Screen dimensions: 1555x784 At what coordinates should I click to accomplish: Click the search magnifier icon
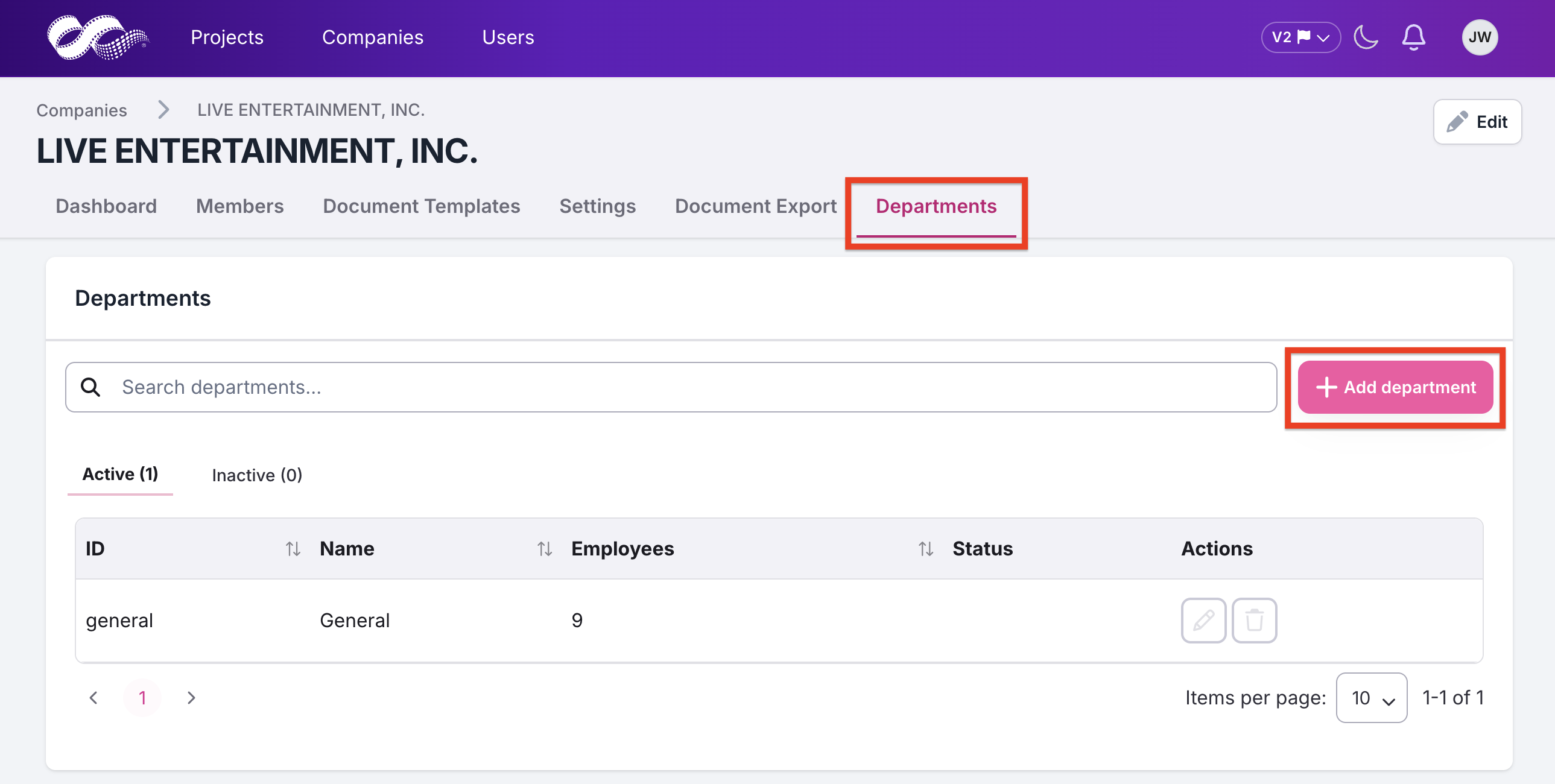[x=90, y=387]
